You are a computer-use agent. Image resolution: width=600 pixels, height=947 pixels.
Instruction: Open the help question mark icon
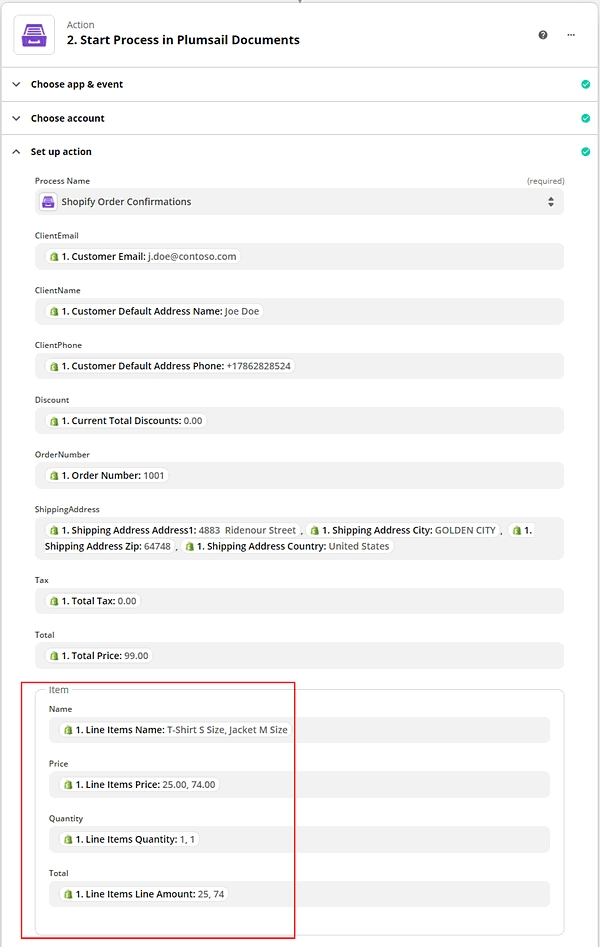point(543,35)
